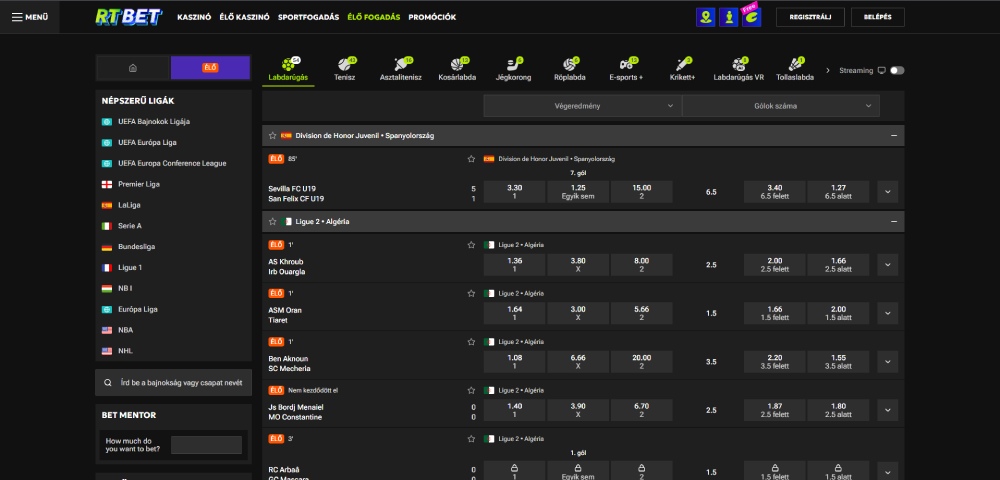Open the home icon tab in sidebar
1000x480 pixels.
(133, 68)
